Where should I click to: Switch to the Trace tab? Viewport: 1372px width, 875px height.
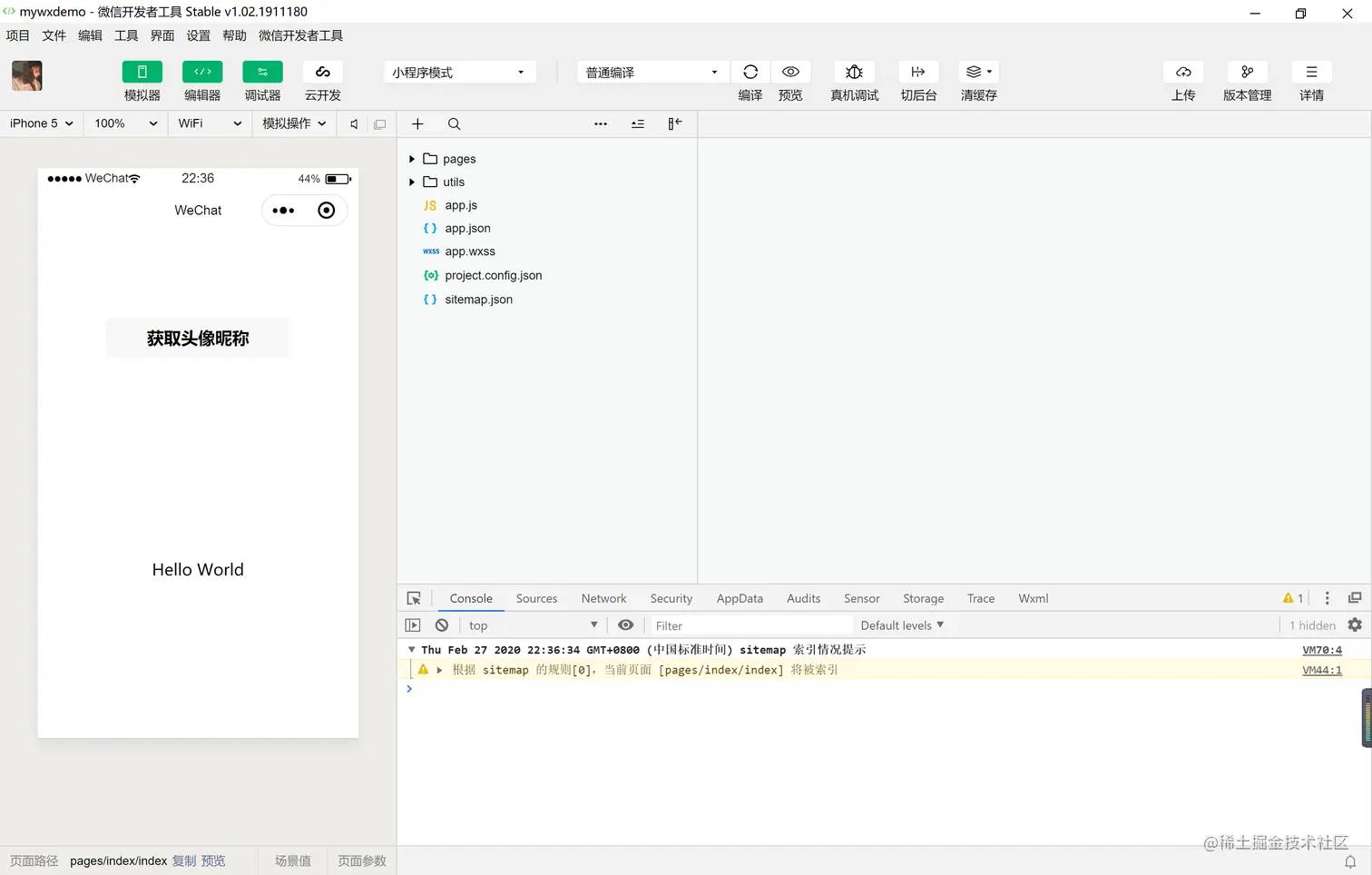tap(981, 598)
